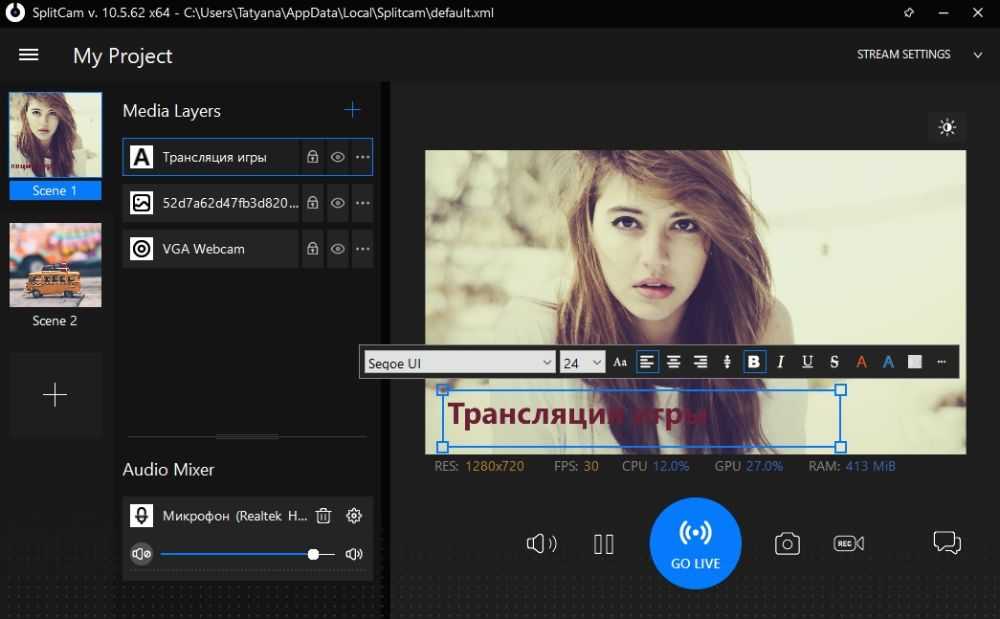Take a snapshot with the camera icon
Viewport: 1000px width, 619px height.
(787, 543)
